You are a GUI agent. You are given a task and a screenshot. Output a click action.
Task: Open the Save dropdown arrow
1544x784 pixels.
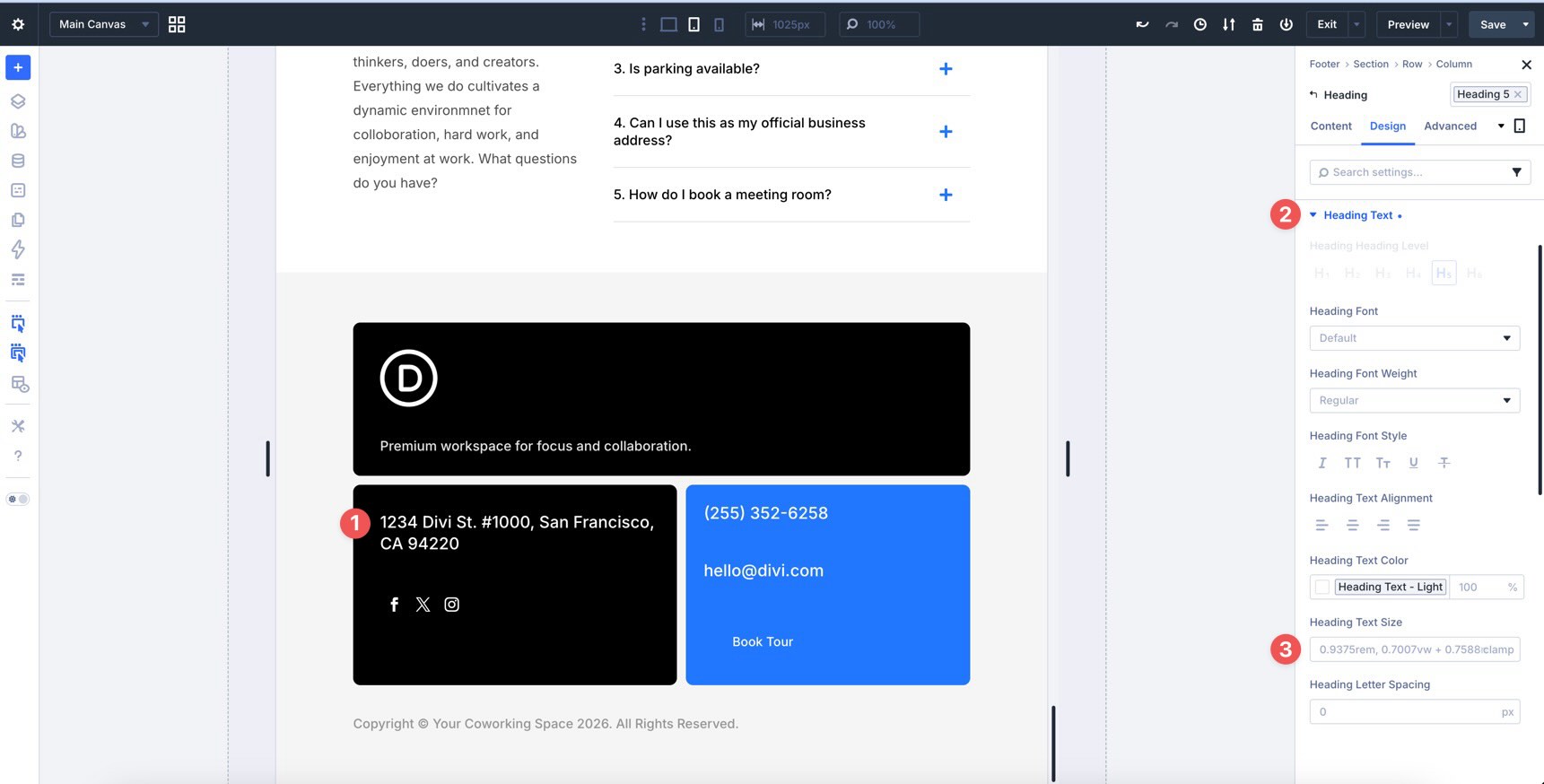[x=1526, y=24]
